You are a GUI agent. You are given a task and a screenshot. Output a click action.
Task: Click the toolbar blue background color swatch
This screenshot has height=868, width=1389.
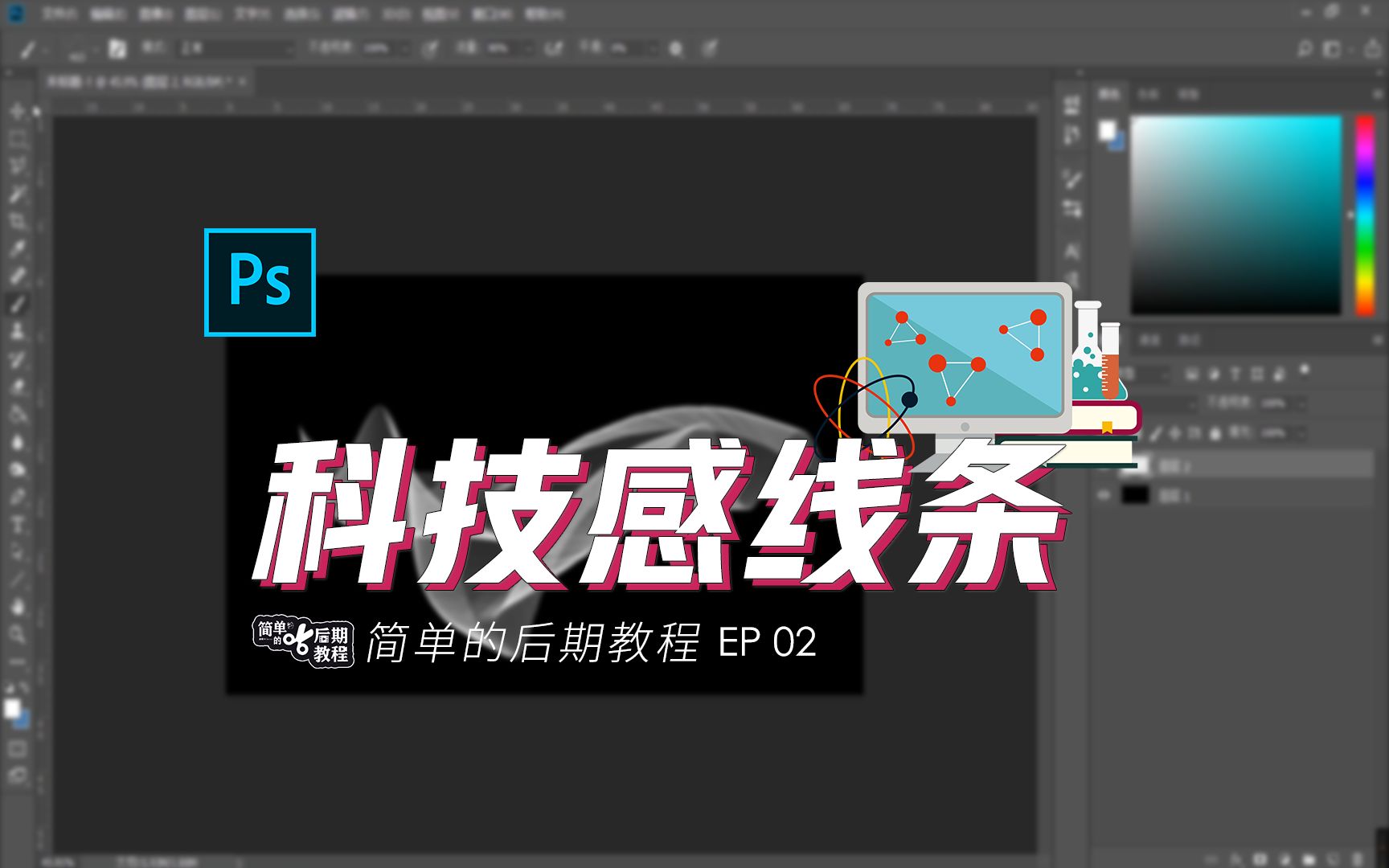tap(23, 720)
